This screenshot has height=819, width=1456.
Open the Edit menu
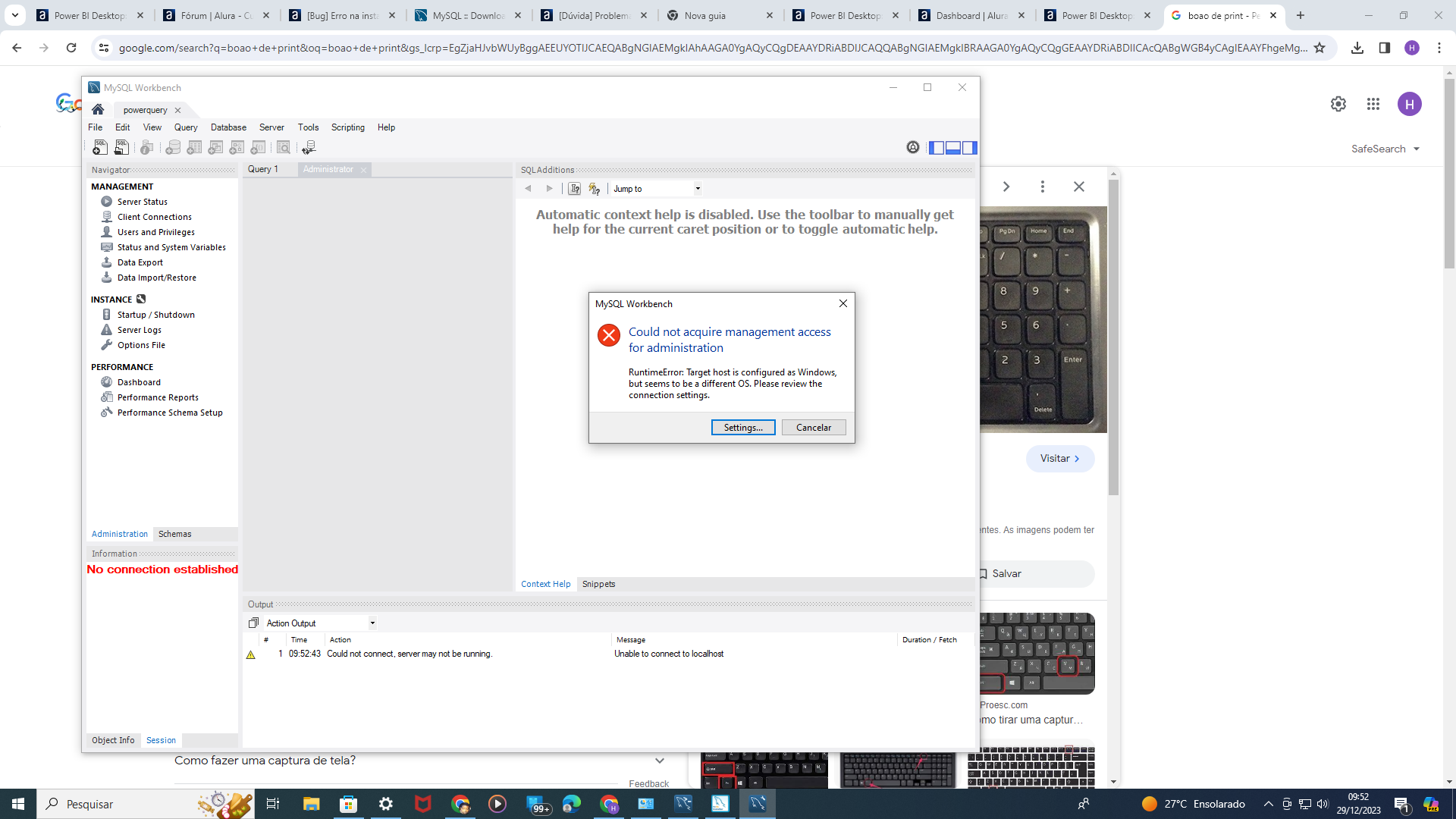click(122, 127)
